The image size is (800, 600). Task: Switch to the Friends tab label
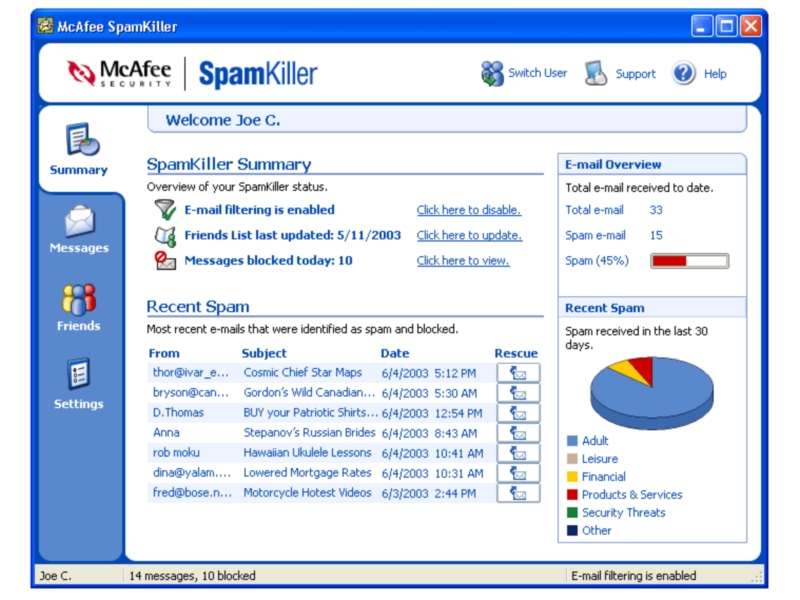tap(79, 326)
